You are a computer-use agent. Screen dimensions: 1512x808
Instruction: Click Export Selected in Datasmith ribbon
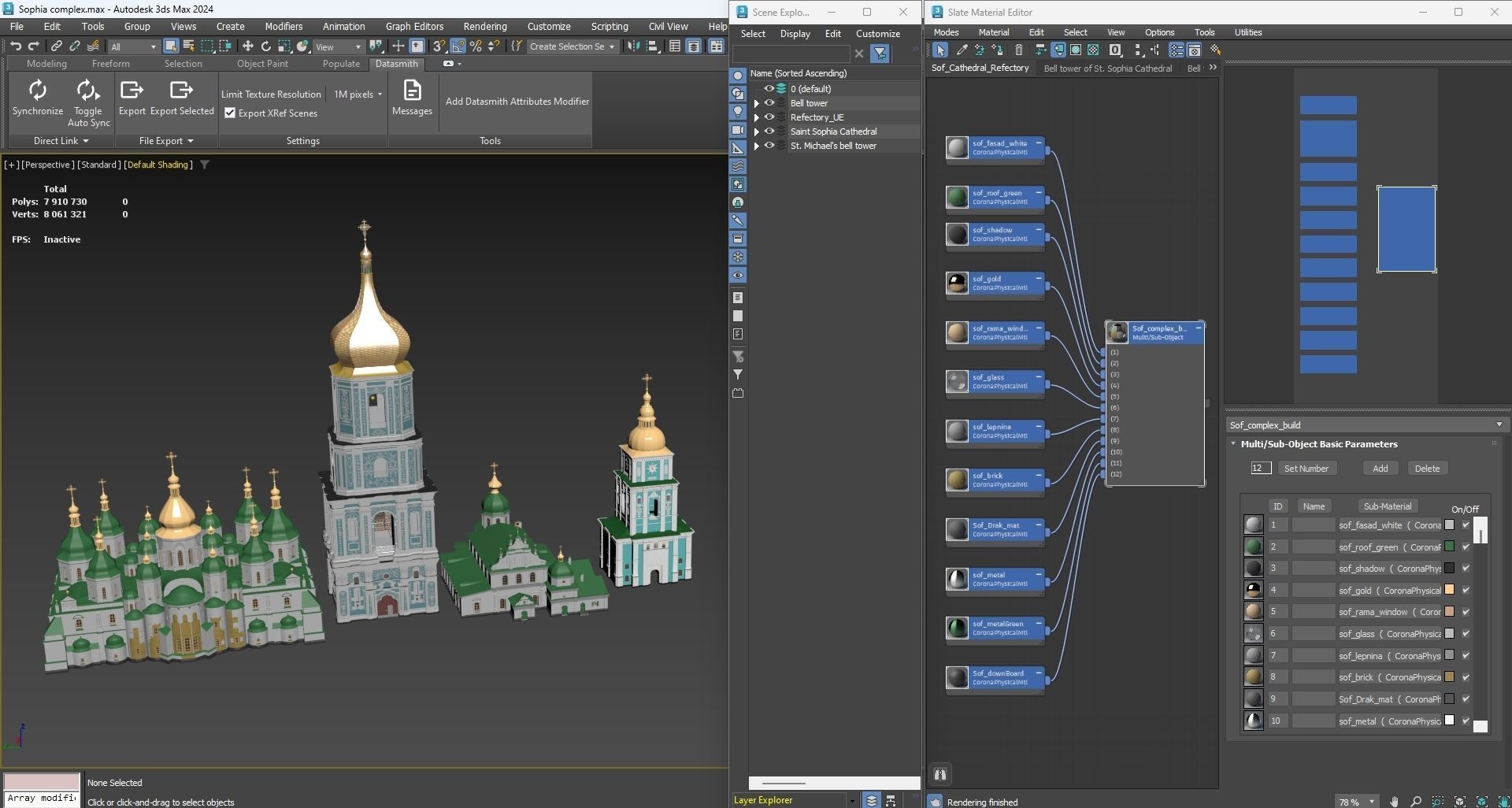[182, 98]
